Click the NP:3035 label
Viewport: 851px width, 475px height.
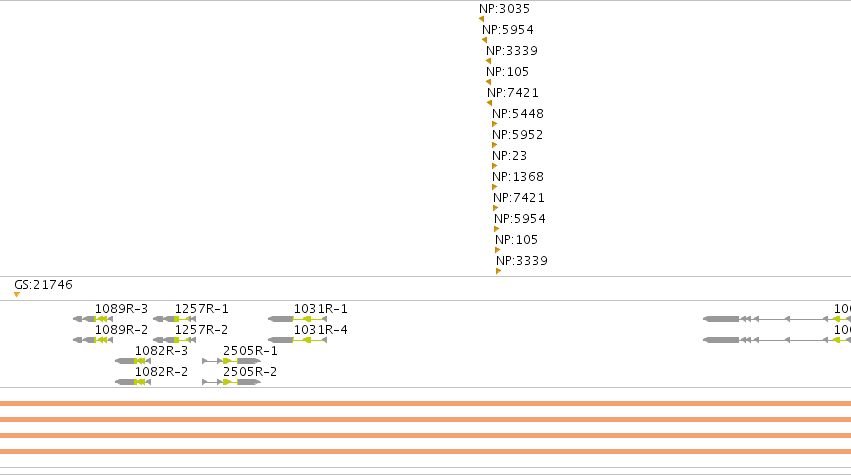pos(504,9)
